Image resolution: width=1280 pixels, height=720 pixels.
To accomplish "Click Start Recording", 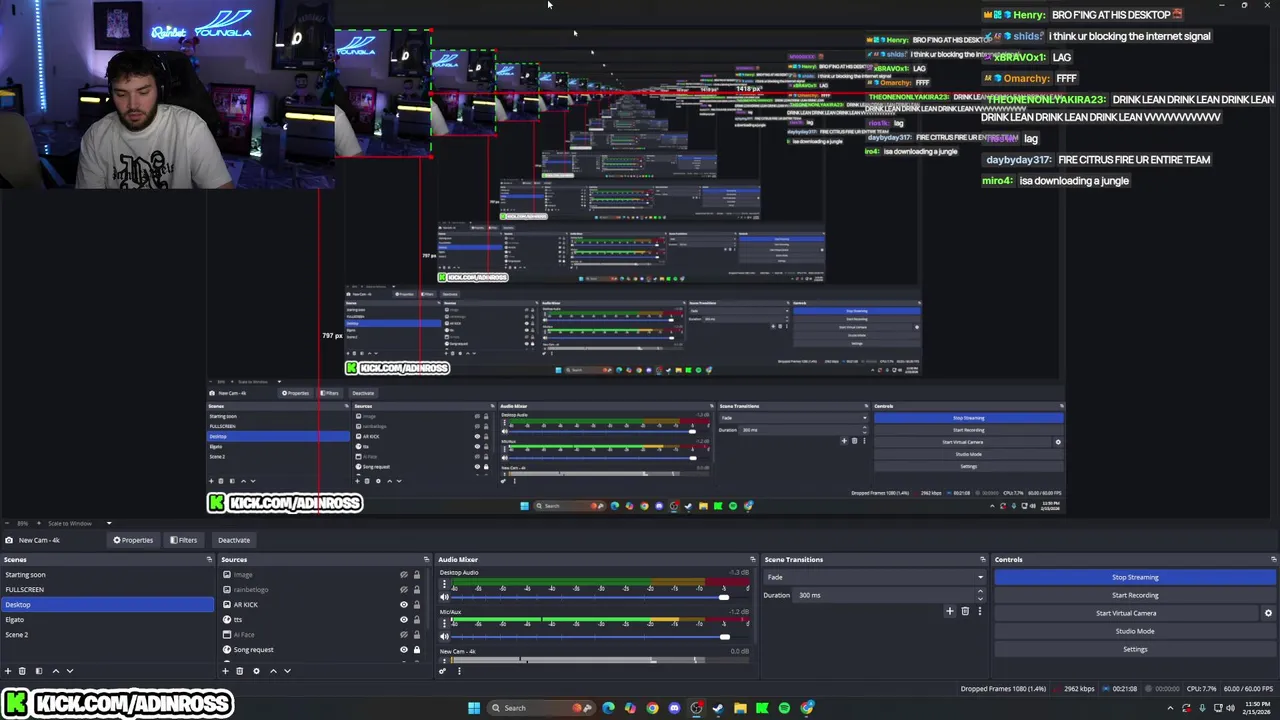I will pyautogui.click(x=1135, y=595).
